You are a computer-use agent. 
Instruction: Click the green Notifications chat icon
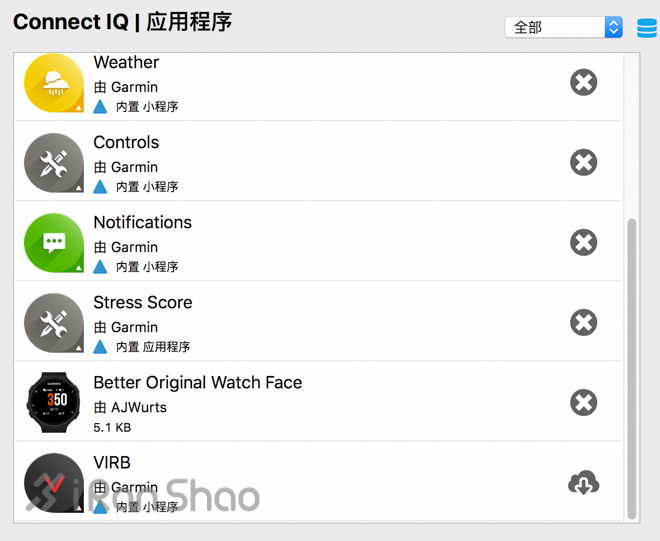(53, 243)
